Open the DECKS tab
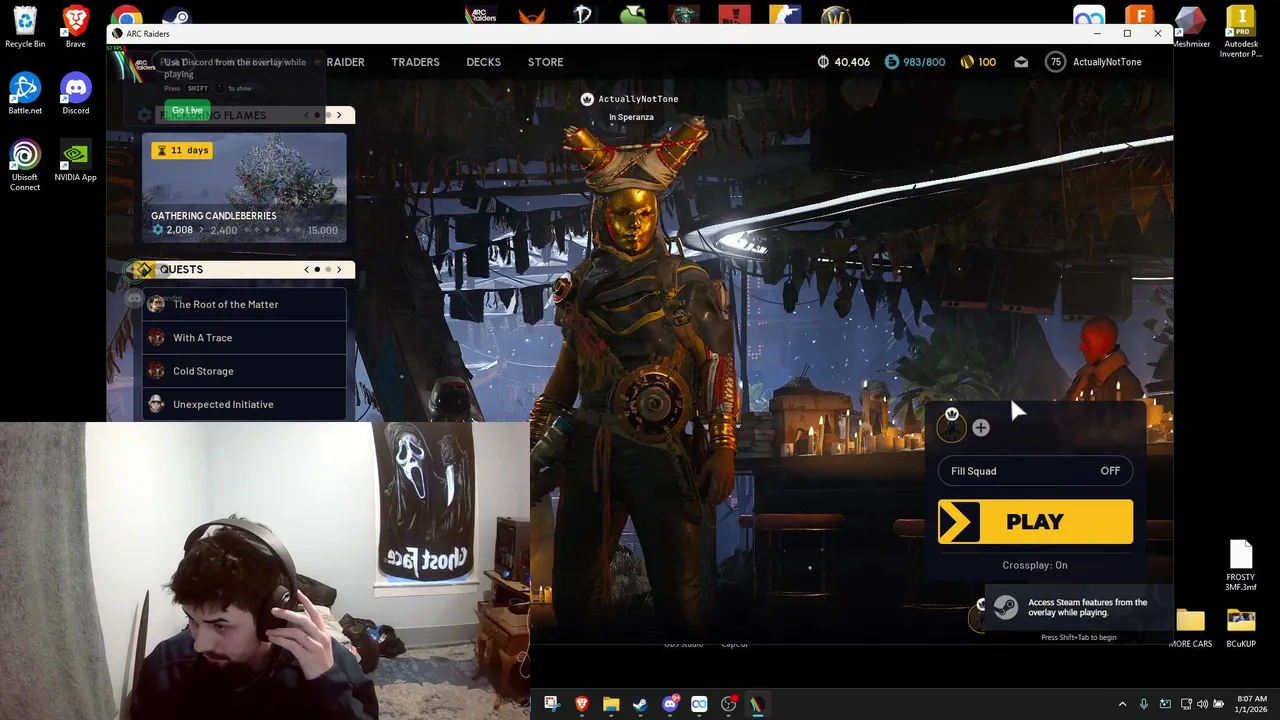This screenshot has height=720, width=1280. coord(483,62)
